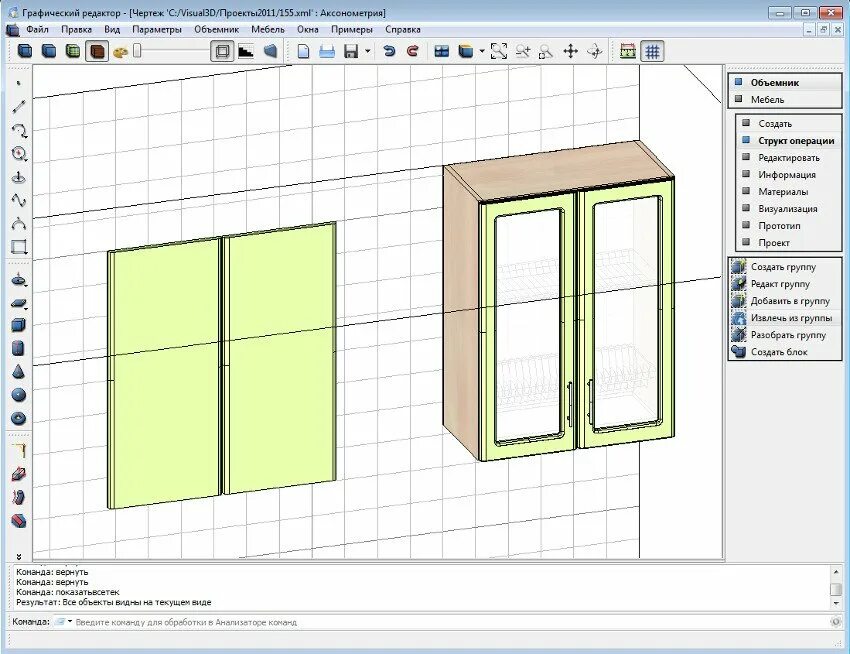This screenshot has height=654, width=850.
Task: Click the new document icon
Action: point(304,52)
